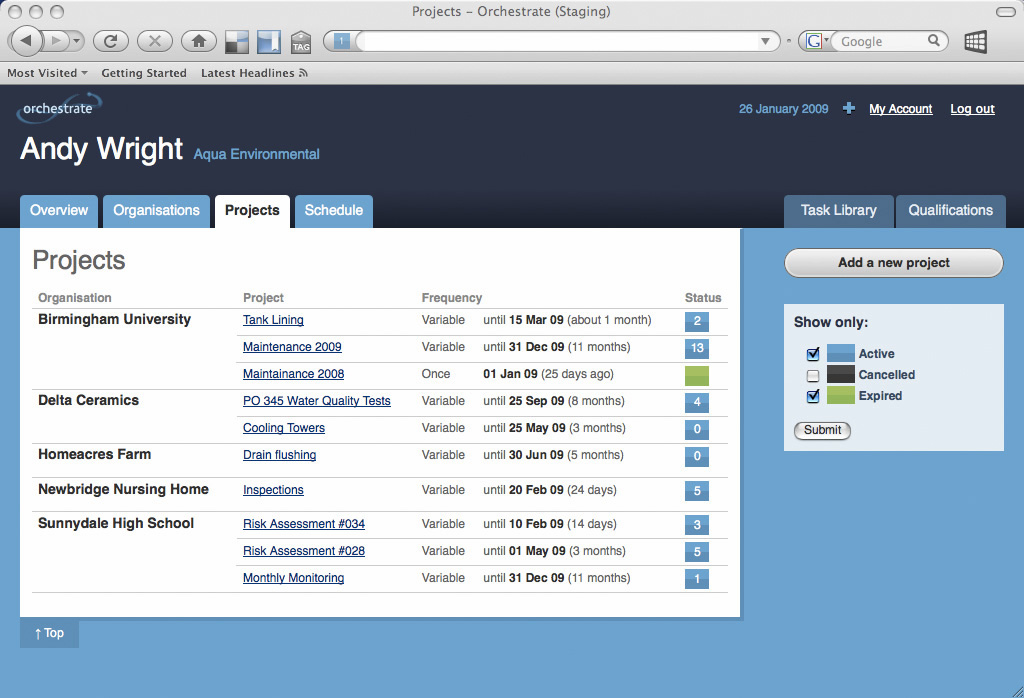The image size is (1024, 698).
Task: Uncheck the Expired filter checkbox
Action: 813,396
